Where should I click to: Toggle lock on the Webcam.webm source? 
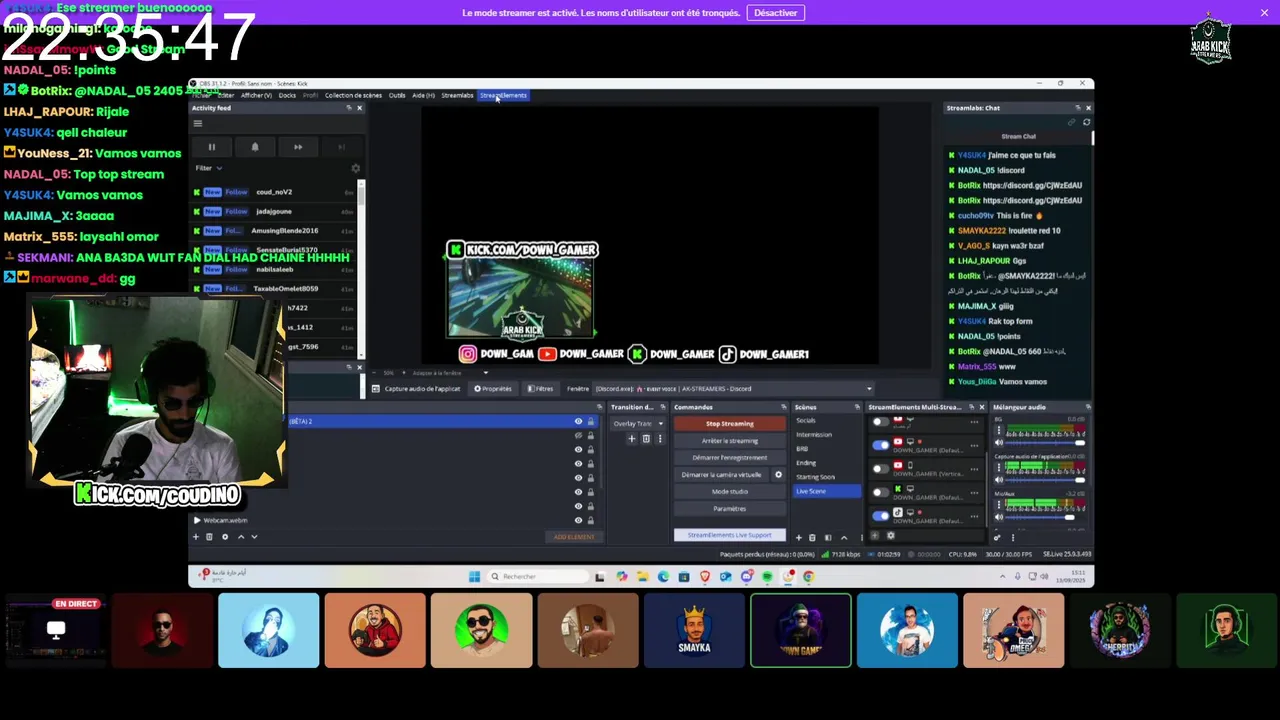point(590,520)
